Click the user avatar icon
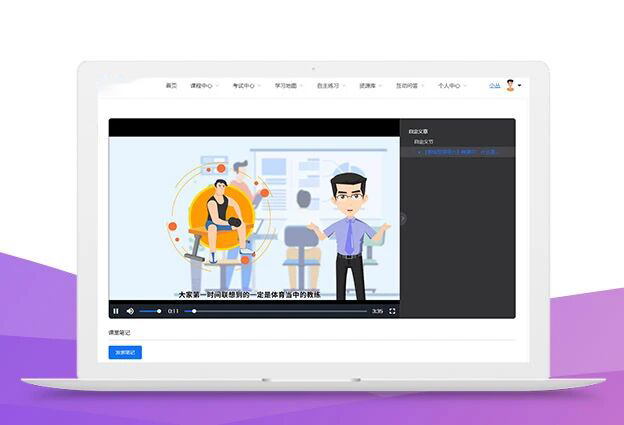Image resolution: width=624 pixels, height=425 pixels. pos(509,86)
